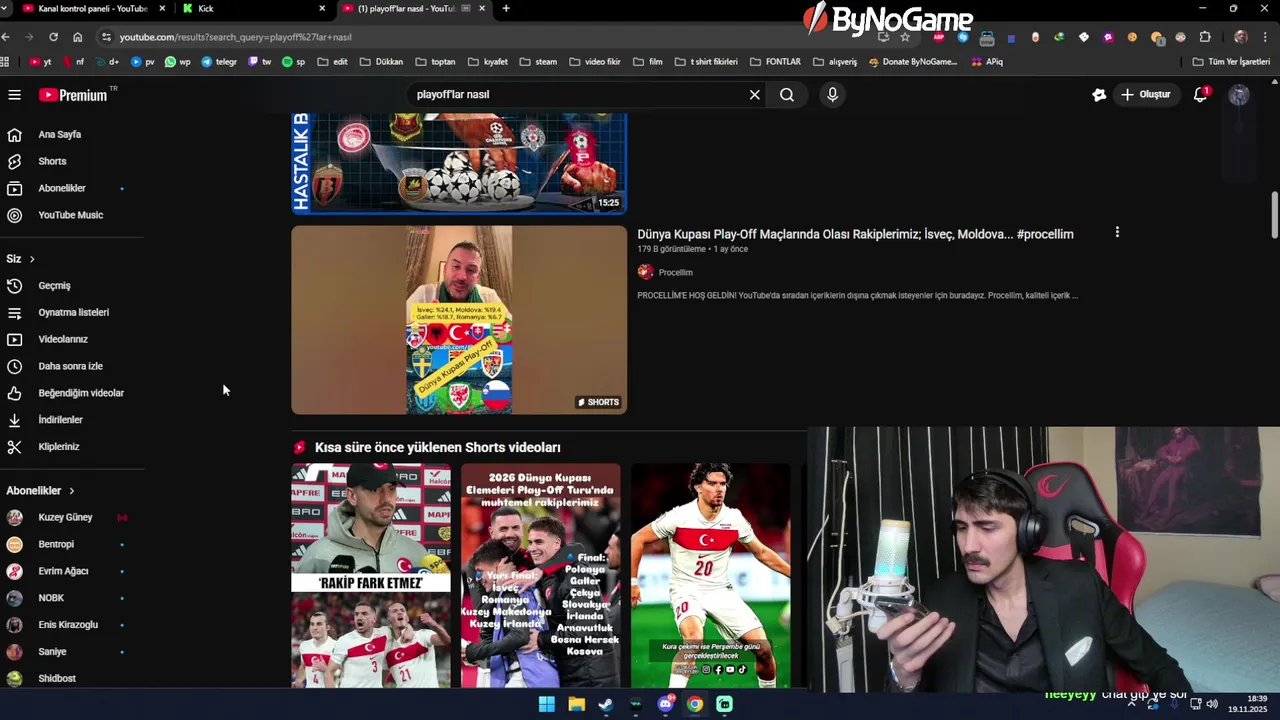The width and height of the screenshot is (1280, 720).
Task: Go to Ana Sayfa in the sidebar
Action: [60, 134]
